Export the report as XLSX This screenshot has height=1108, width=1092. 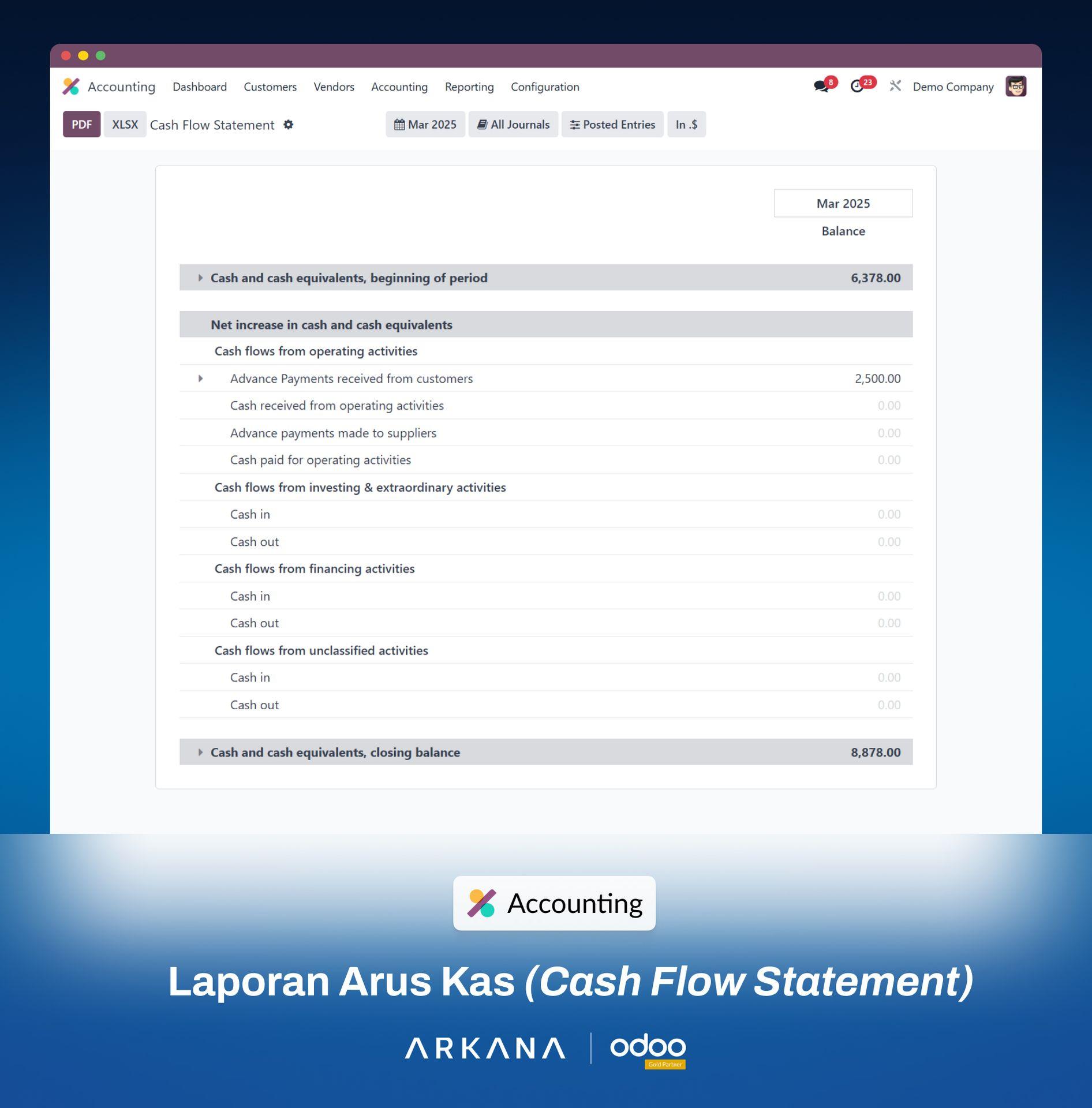[x=125, y=124]
